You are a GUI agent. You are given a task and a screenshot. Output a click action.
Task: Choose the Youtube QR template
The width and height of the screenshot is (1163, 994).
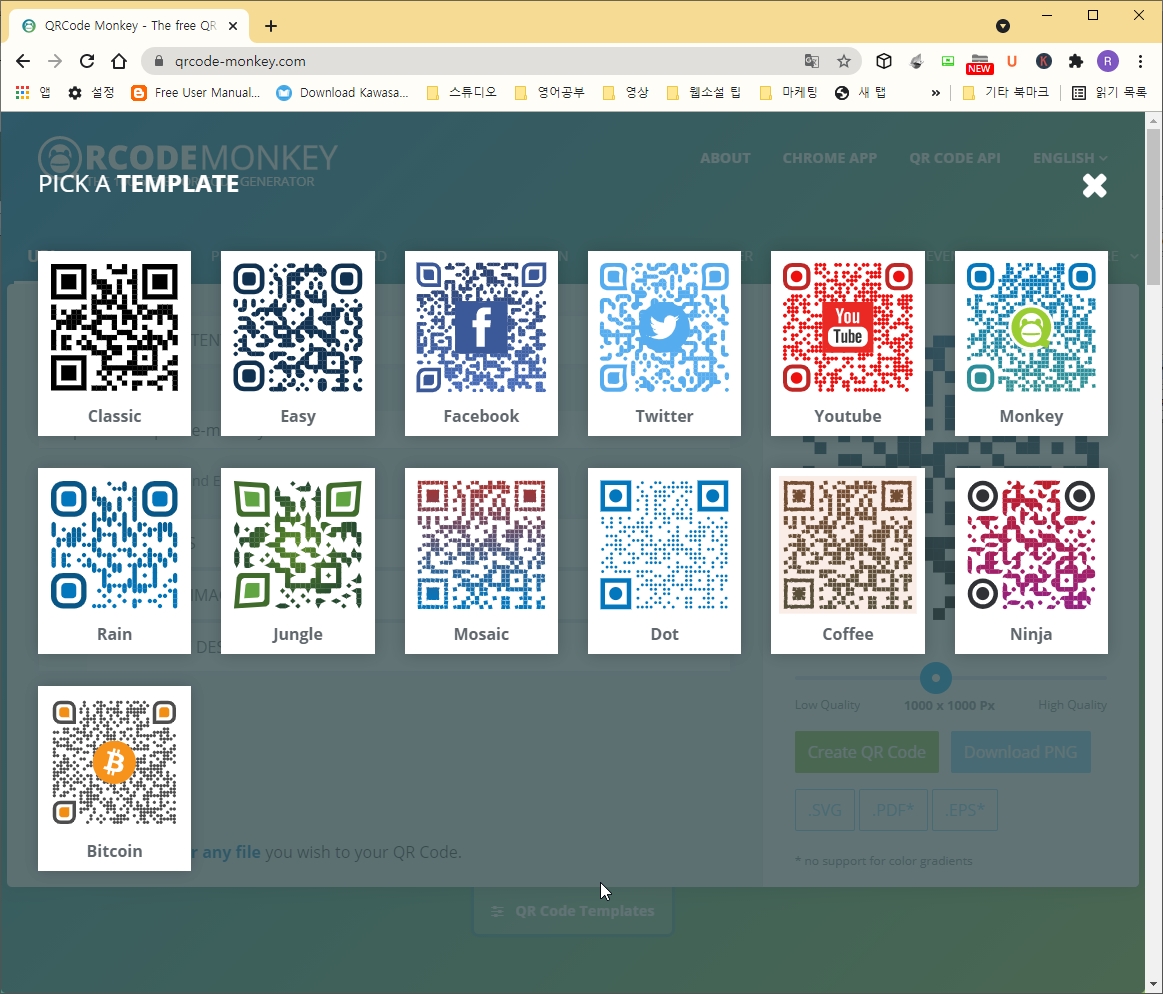848,343
